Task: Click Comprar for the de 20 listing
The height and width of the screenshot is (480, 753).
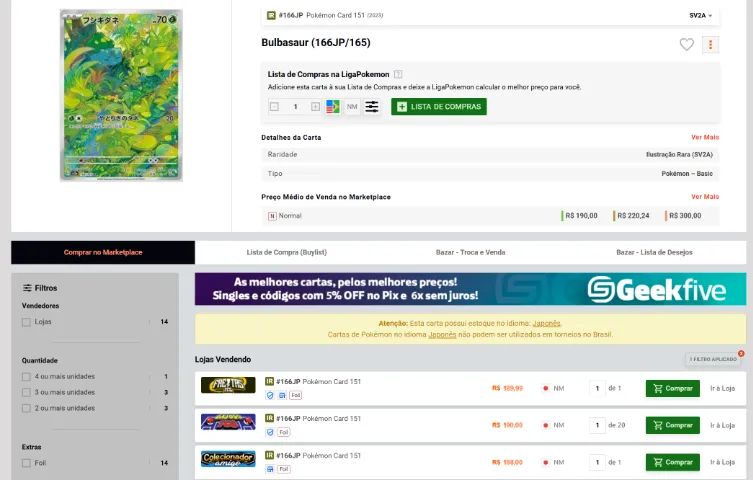Action: [672, 425]
